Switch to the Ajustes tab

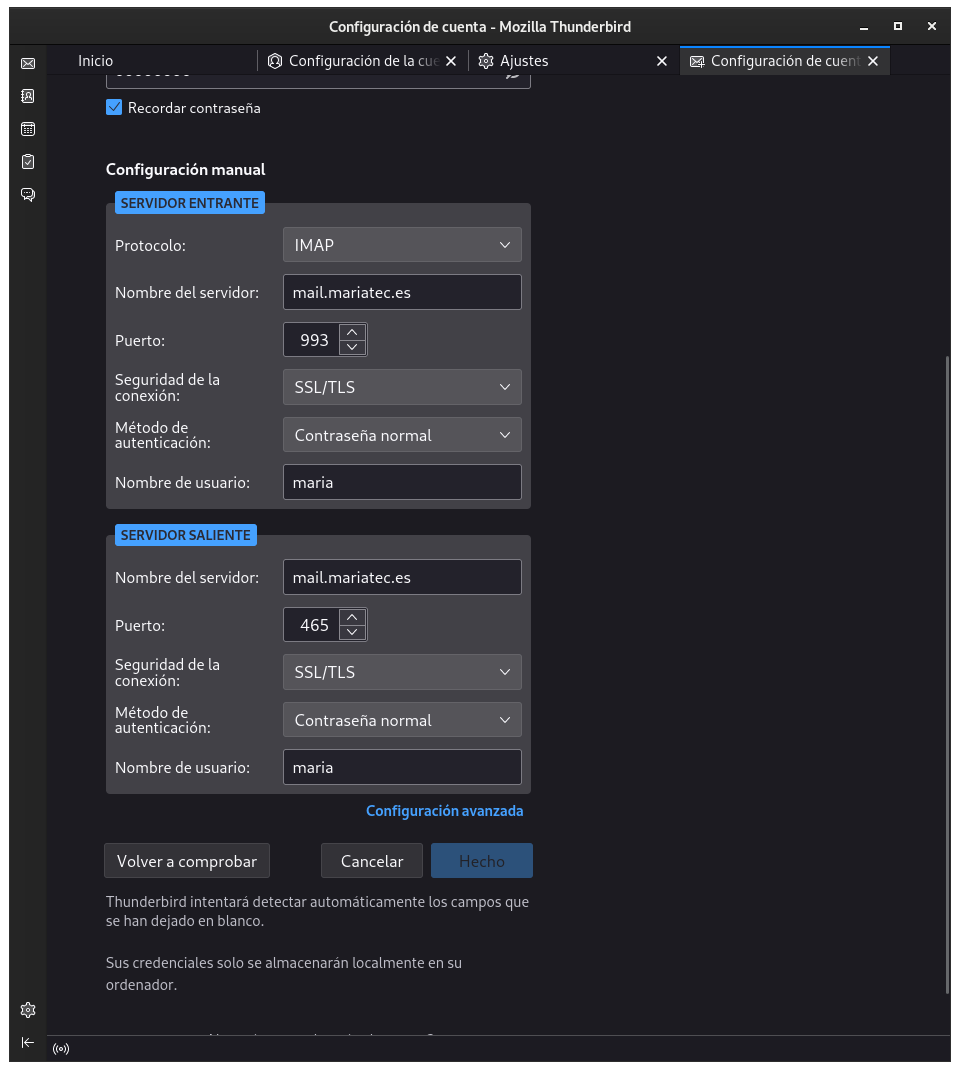point(524,61)
